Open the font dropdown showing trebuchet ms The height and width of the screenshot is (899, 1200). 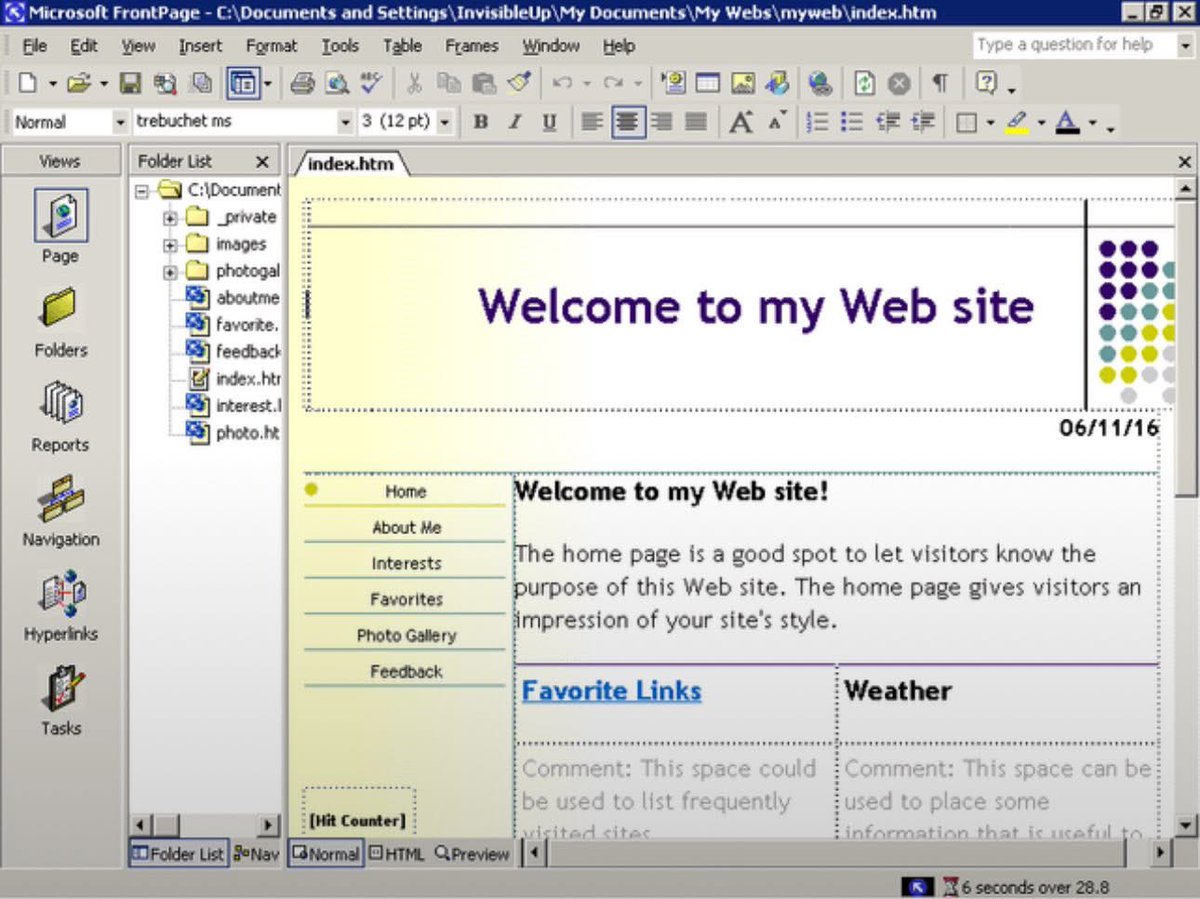(x=346, y=122)
